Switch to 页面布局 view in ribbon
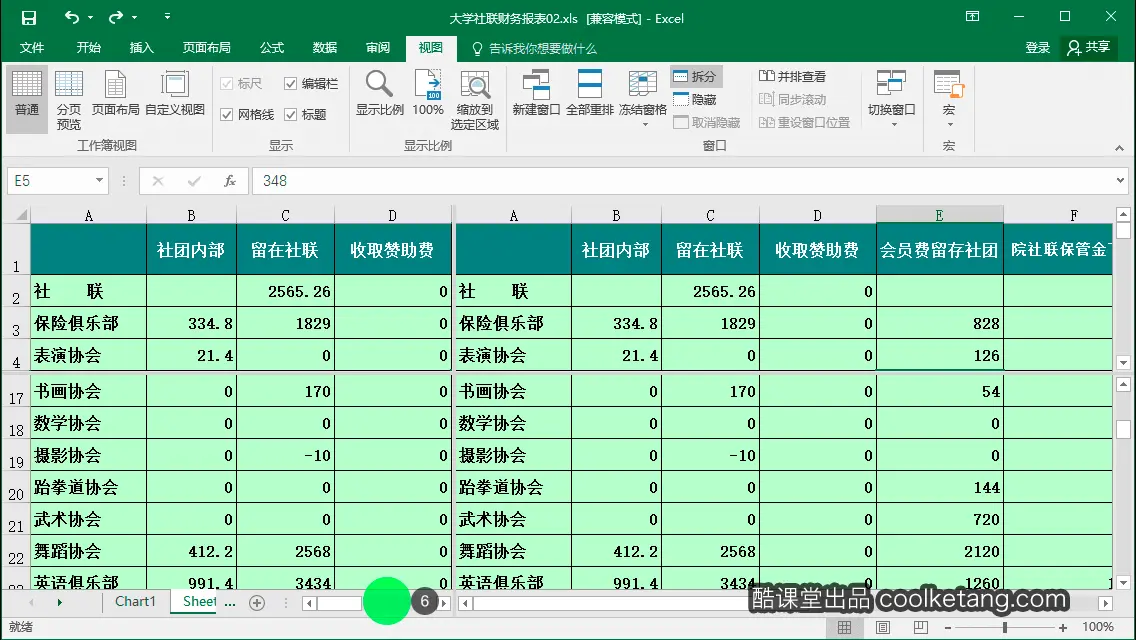Viewport: 1136px width, 640px height. [115, 93]
